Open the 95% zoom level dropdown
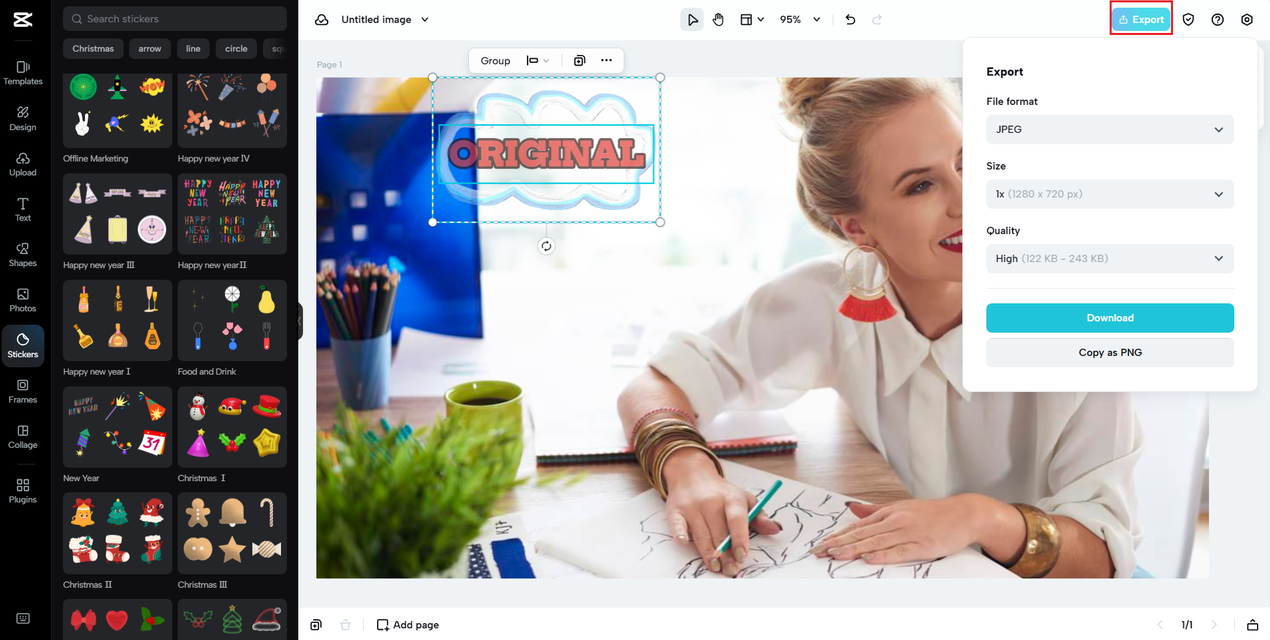The height and width of the screenshot is (640, 1270). (800, 20)
